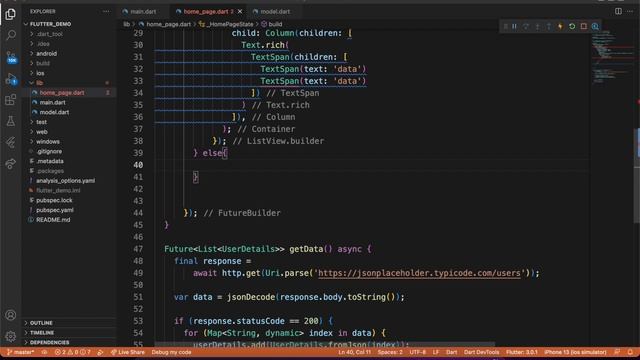Open the Extensions view

point(11,100)
